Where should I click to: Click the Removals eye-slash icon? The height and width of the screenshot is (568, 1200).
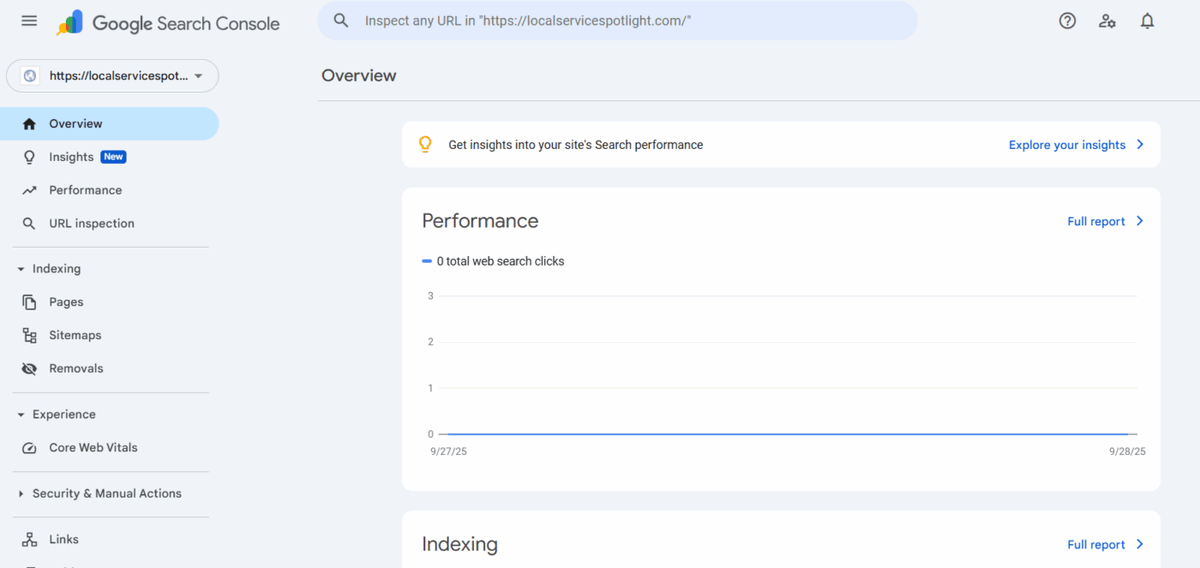coord(30,369)
